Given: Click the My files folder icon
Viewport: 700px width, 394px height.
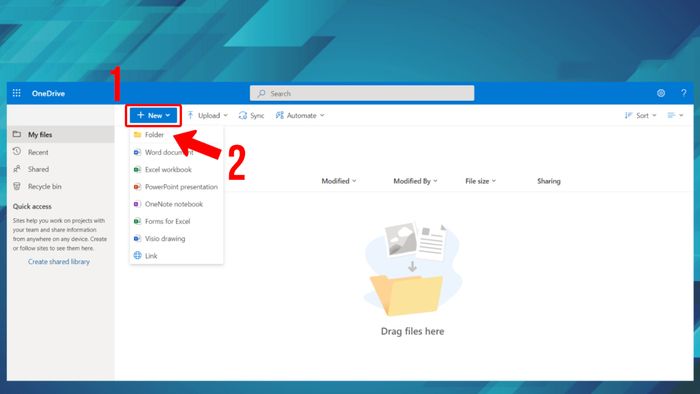Looking at the screenshot, I should (17, 134).
